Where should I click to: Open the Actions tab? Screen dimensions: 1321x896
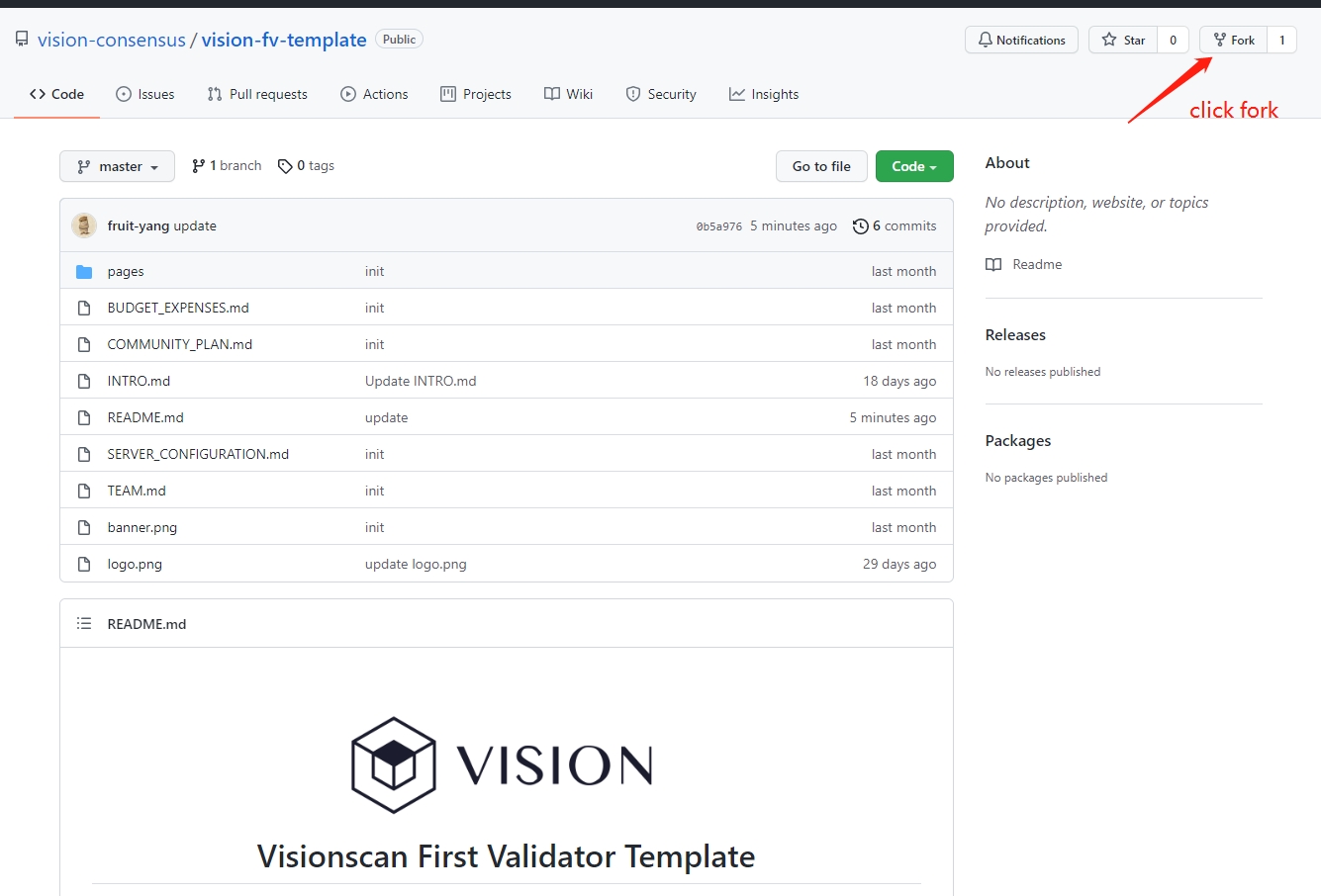[374, 94]
